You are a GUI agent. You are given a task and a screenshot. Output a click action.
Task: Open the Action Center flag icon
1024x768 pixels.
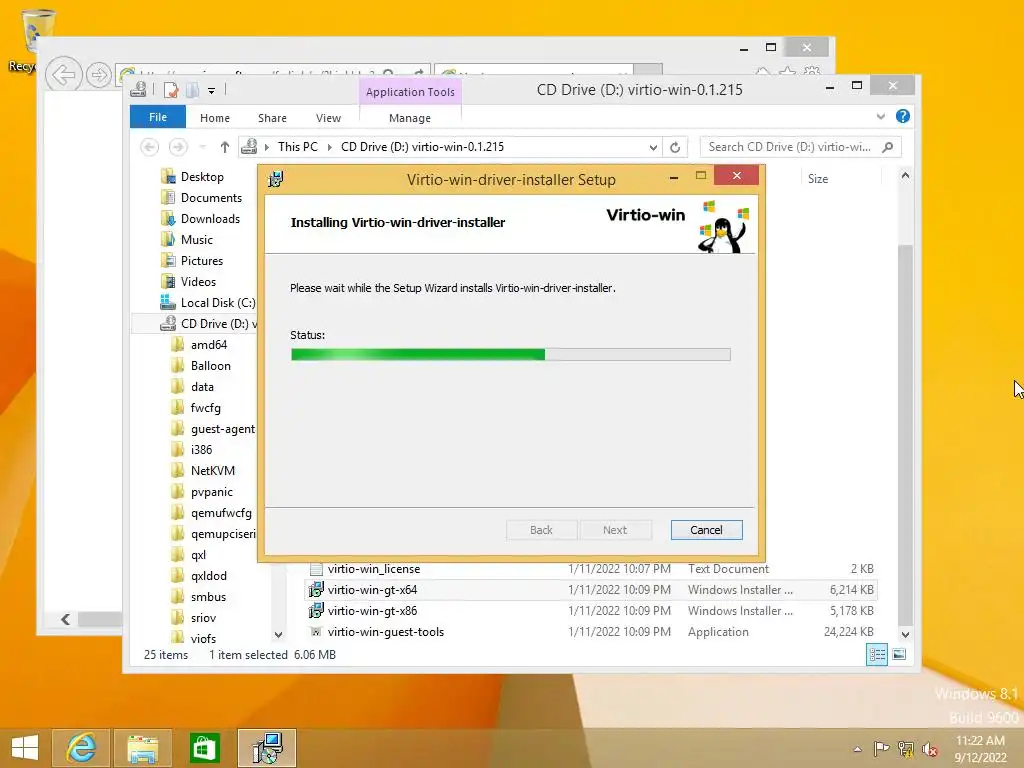[881, 748]
